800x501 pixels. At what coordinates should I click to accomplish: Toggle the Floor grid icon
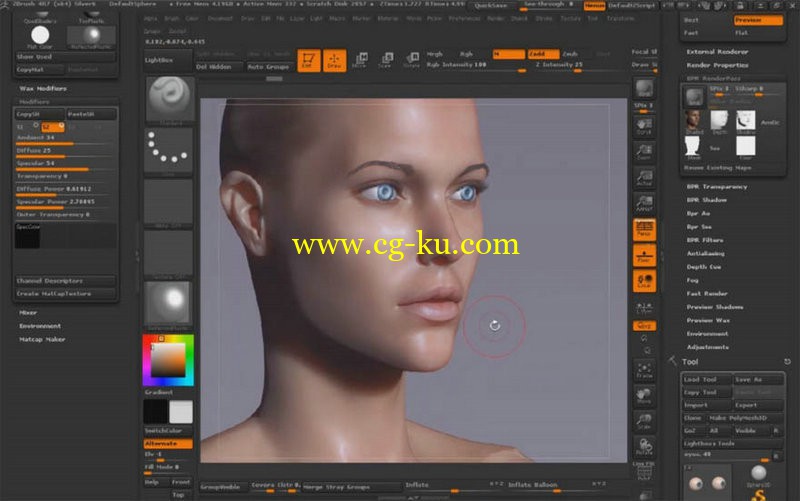644,255
